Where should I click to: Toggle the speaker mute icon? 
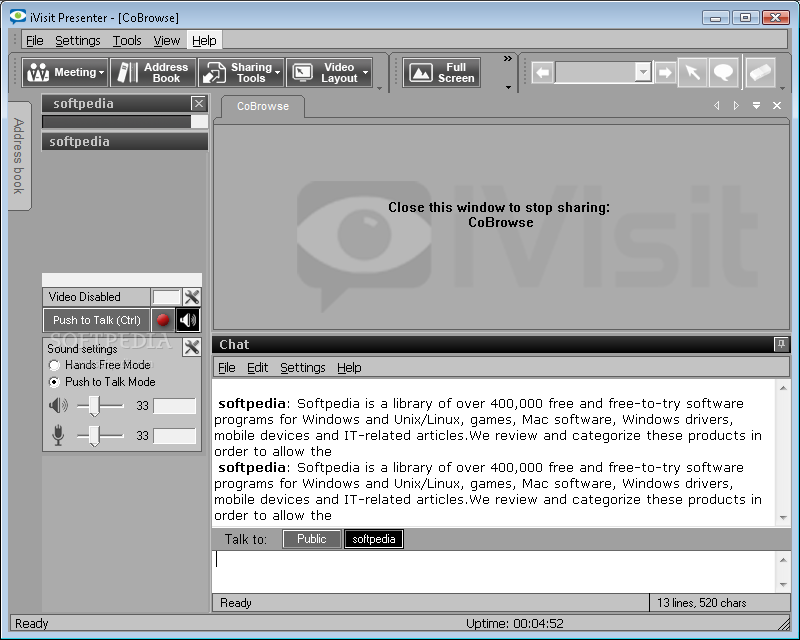187,320
